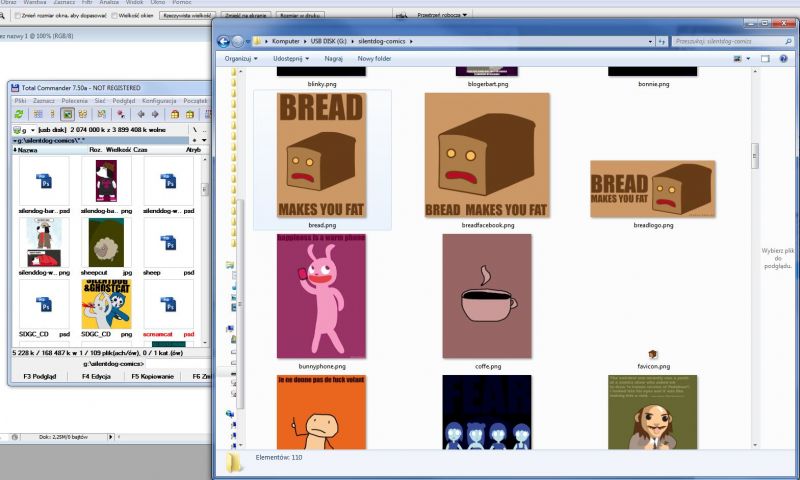Screen dimensions: 800x480
Task: Click Total Commander unpack files icon
Action: click(x=190, y=114)
